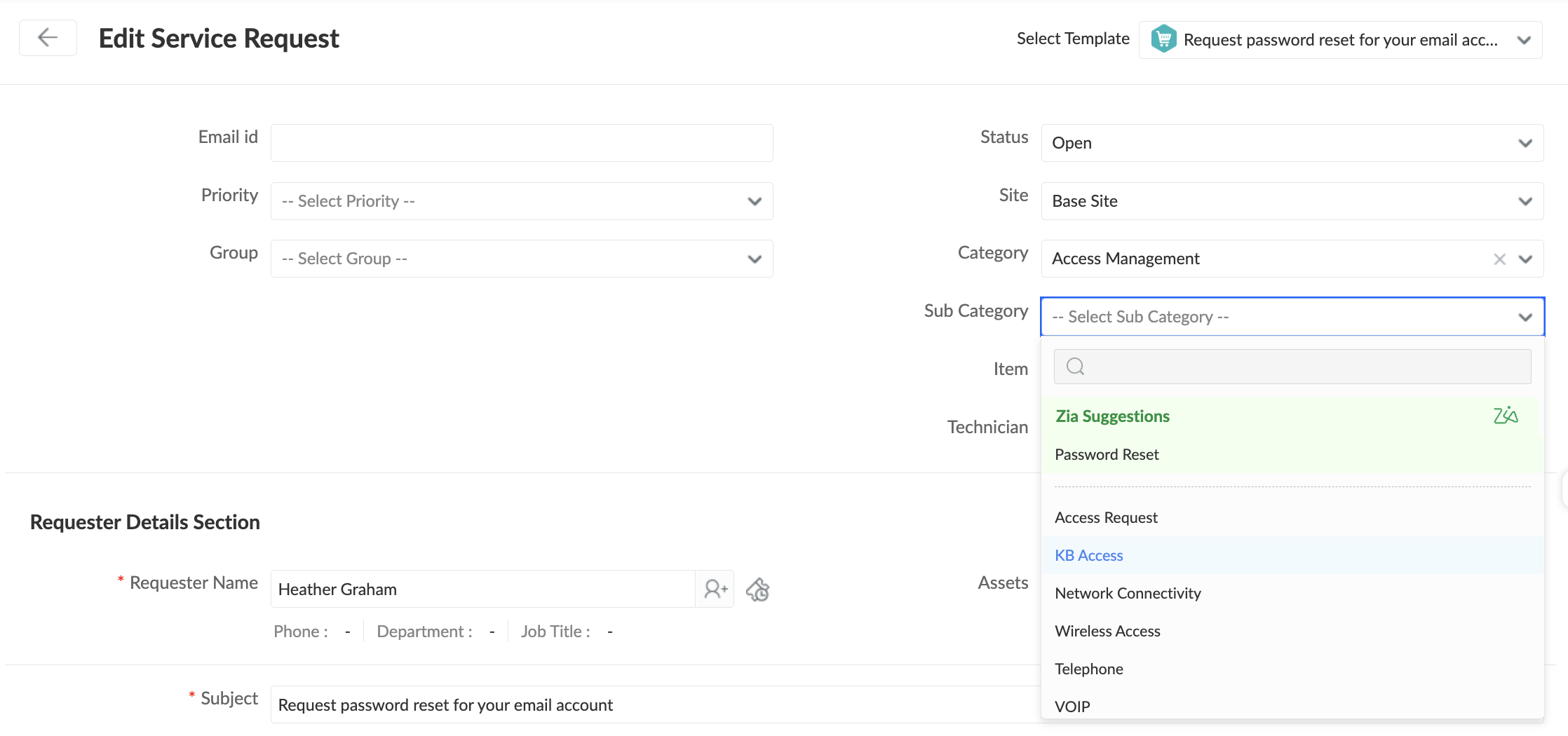This screenshot has width=1568, height=736.
Task: Select Access Request sub category
Action: [x=1292, y=518]
